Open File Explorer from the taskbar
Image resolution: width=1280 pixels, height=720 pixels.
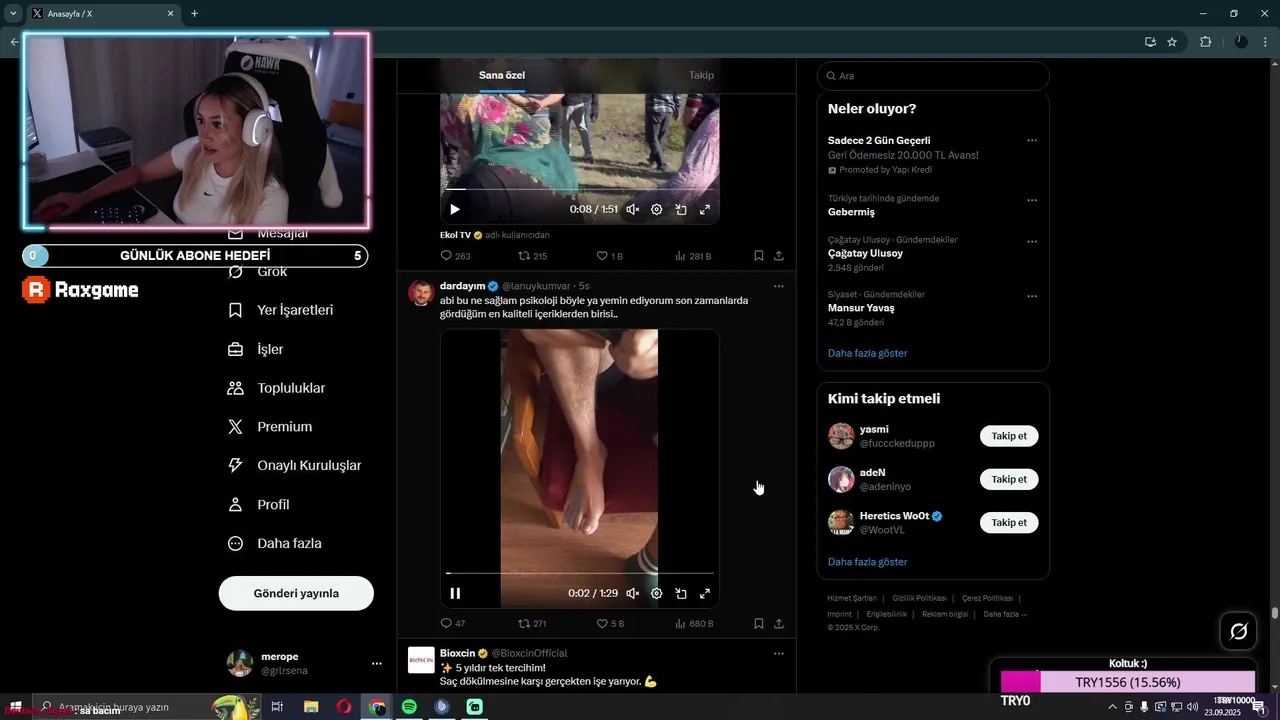[x=311, y=707]
